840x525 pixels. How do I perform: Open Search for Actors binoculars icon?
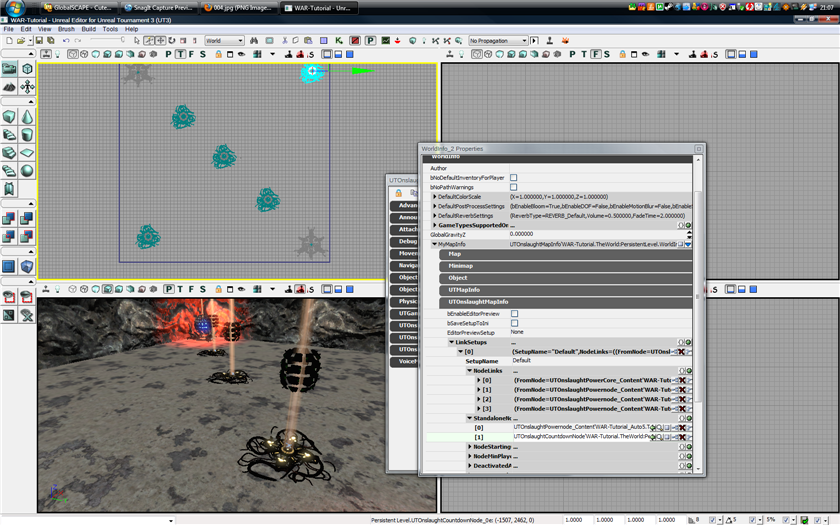254,41
